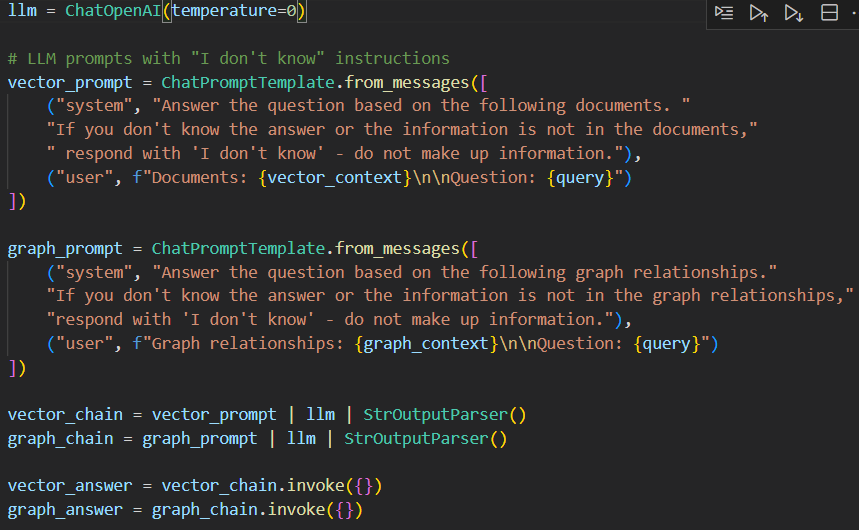The height and width of the screenshot is (530, 859).
Task: Click vector_prompt in the vector_chain pipeline
Action: click(x=214, y=415)
